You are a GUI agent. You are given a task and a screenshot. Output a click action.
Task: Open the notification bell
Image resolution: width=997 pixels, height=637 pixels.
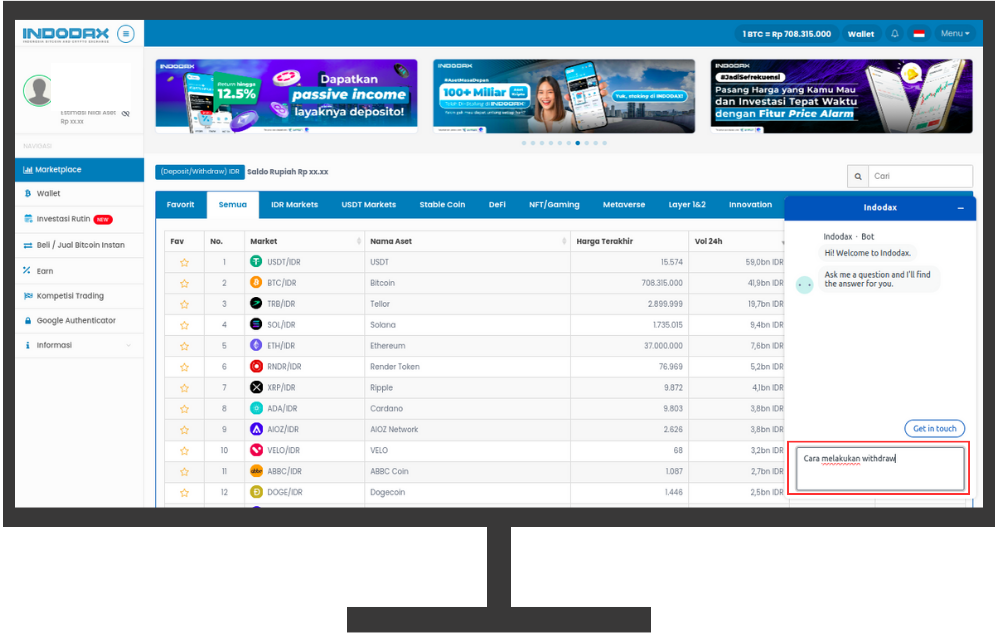pyautogui.click(x=894, y=34)
